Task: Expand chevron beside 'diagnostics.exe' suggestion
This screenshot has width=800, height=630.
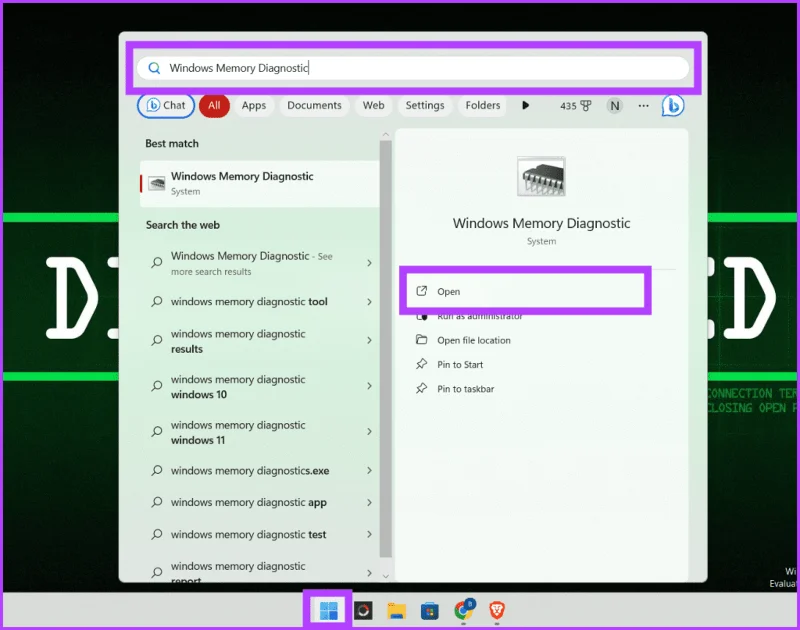Action: click(x=369, y=470)
